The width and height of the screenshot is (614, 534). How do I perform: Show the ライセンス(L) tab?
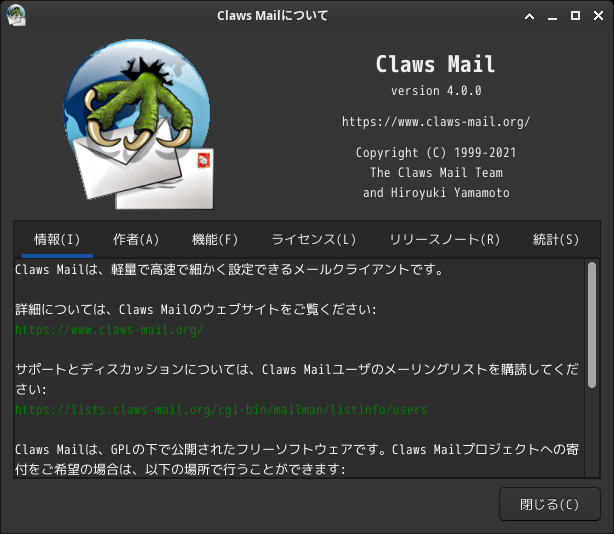tap(314, 239)
